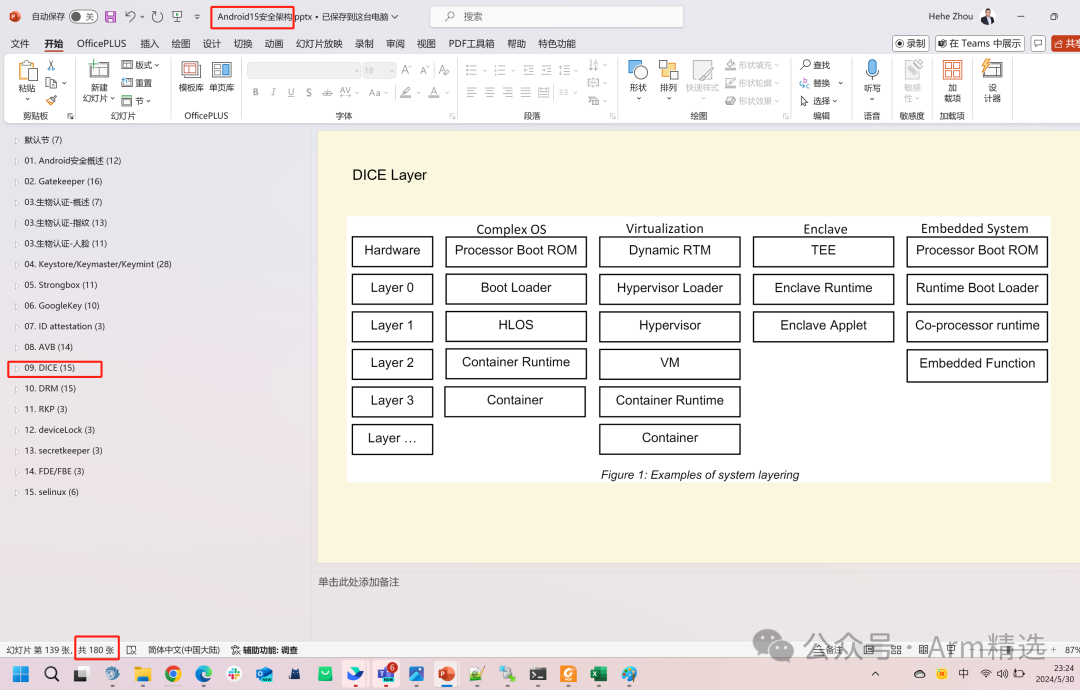1080x690 pixels.
Task: Click 在 Teams 中展示 button
Action: (980, 44)
